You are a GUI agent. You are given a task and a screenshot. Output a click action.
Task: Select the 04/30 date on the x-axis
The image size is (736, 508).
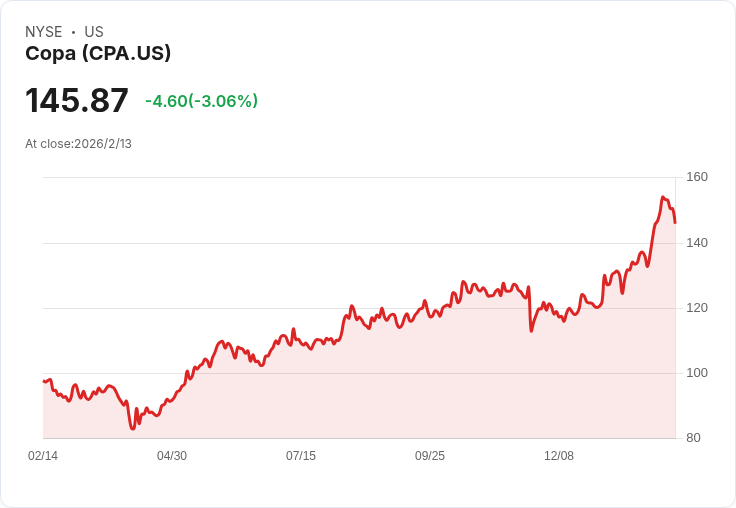pos(172,456)
